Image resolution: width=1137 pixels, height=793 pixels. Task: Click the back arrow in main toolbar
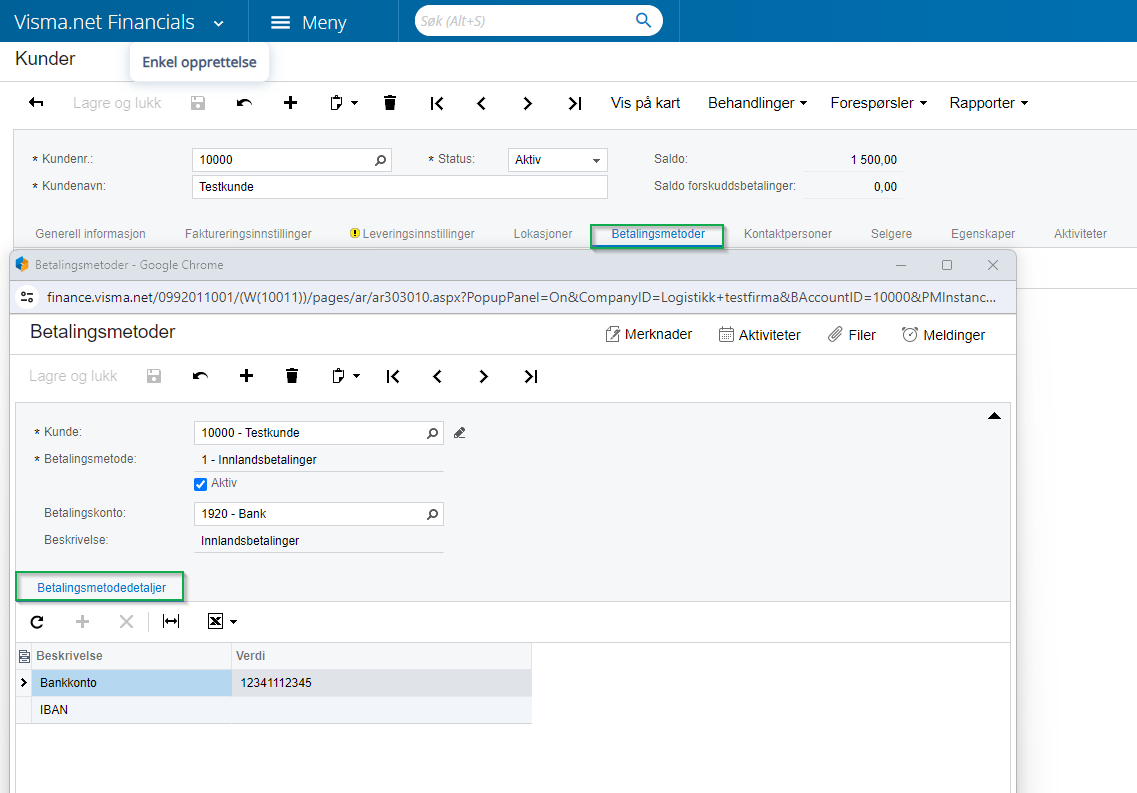coord(36,103)
